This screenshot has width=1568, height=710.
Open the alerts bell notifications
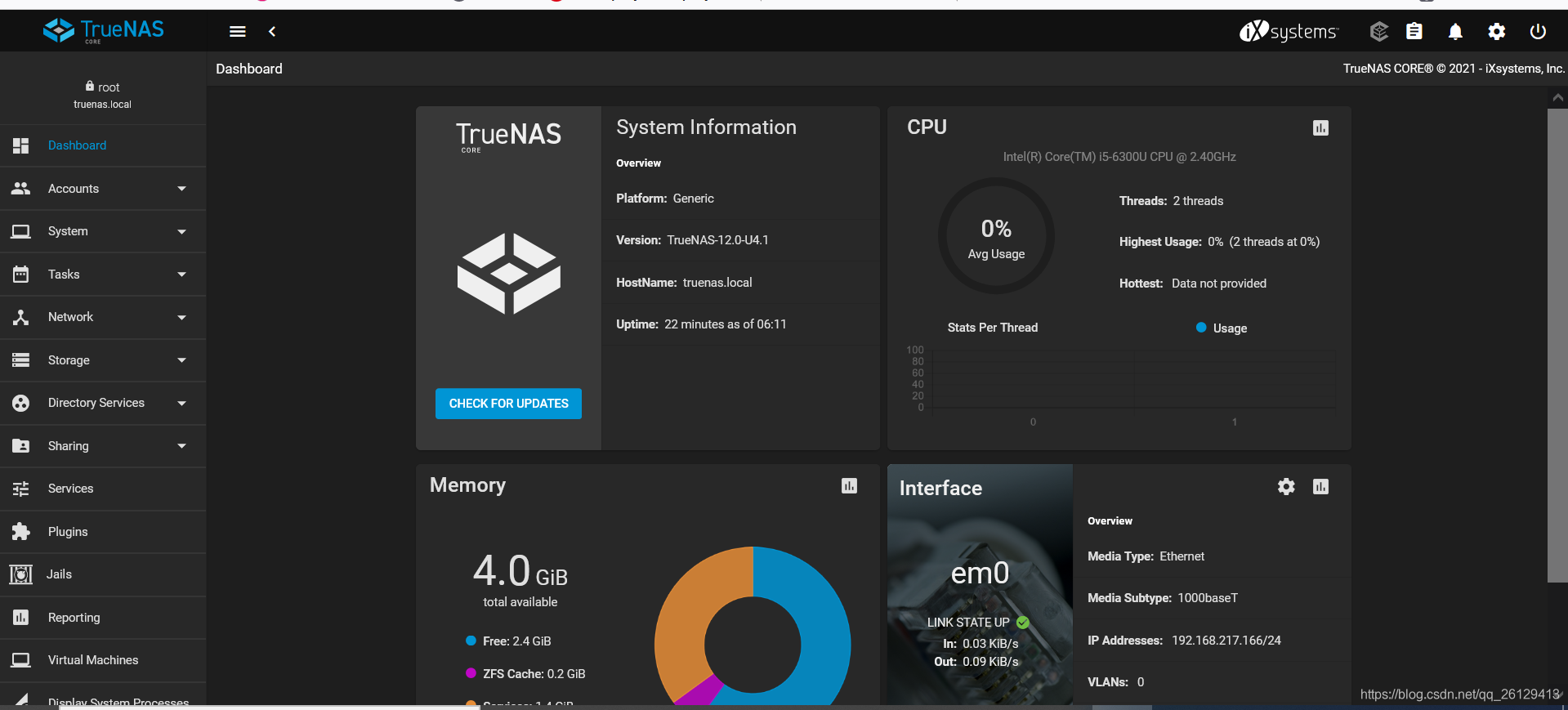coord(1455,31)
